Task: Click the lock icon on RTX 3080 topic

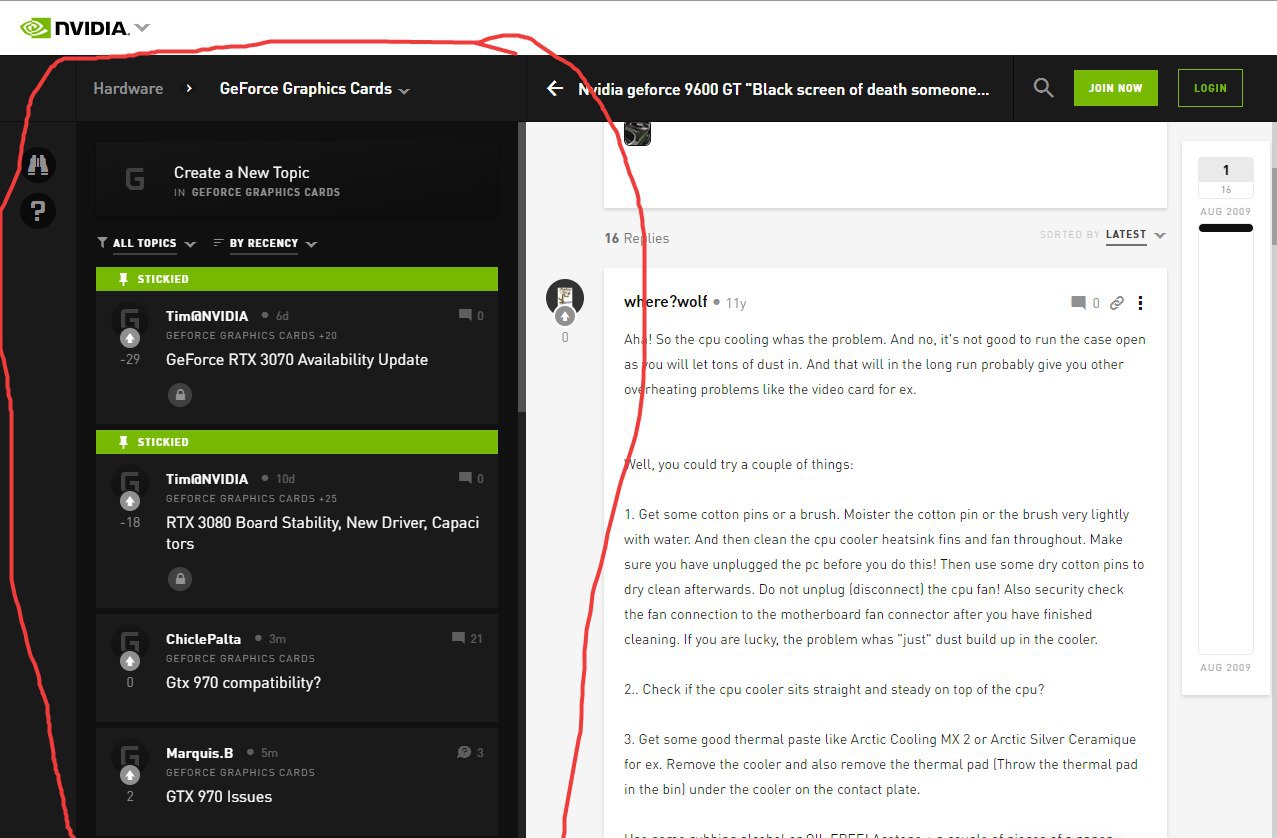Action: [180, 578]
